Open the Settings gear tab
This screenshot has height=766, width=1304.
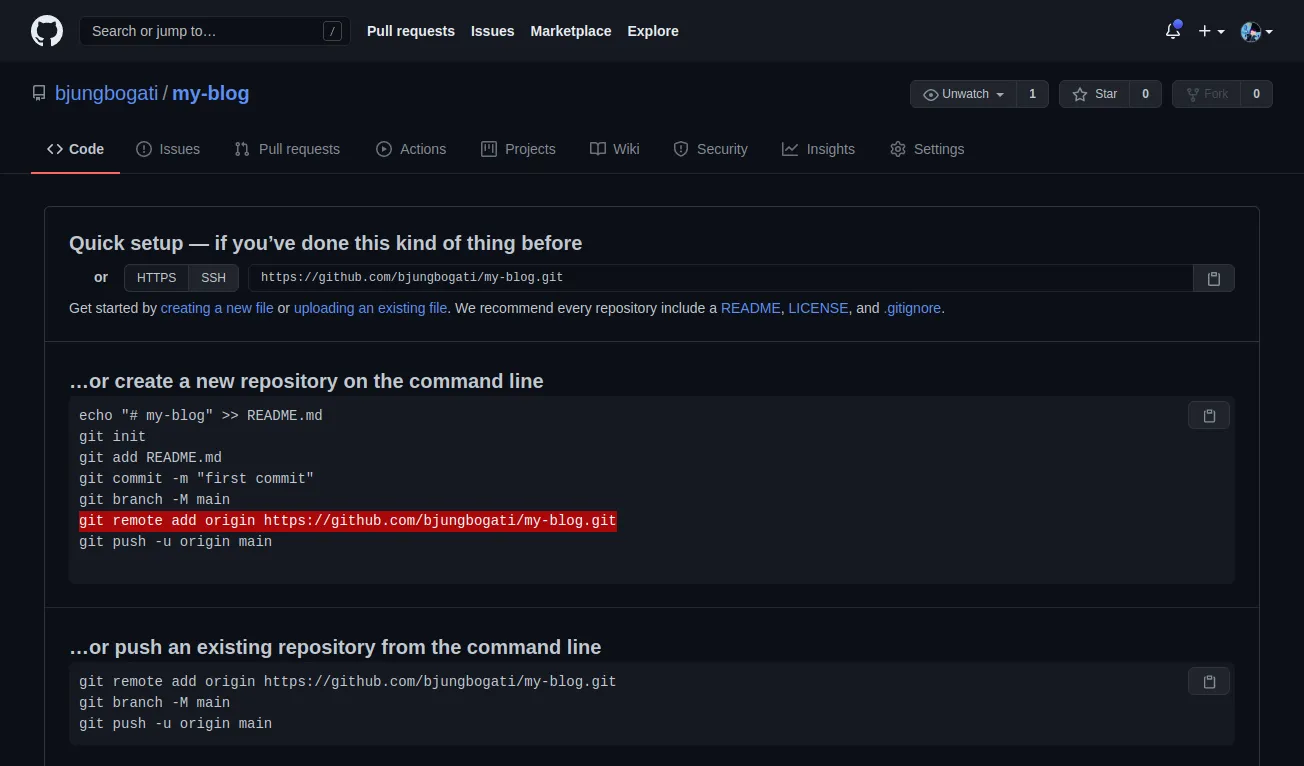pyautogui.click(x=927, y=149)
